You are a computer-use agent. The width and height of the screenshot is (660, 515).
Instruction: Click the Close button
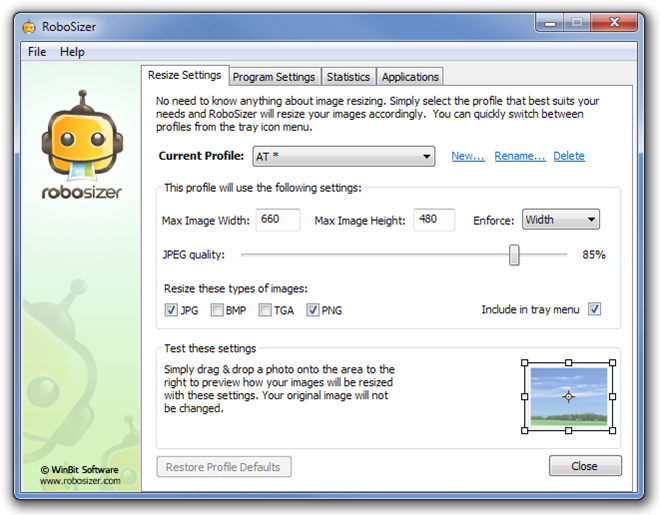(x=585, y=466)
